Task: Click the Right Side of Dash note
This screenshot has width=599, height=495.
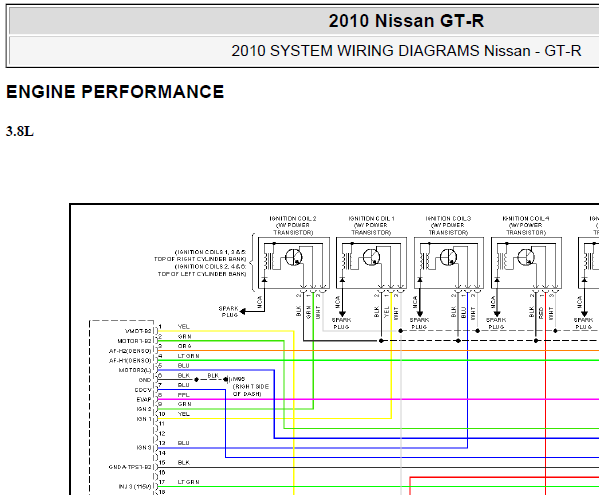Action: pyautogui.click(x=251, y=390)
